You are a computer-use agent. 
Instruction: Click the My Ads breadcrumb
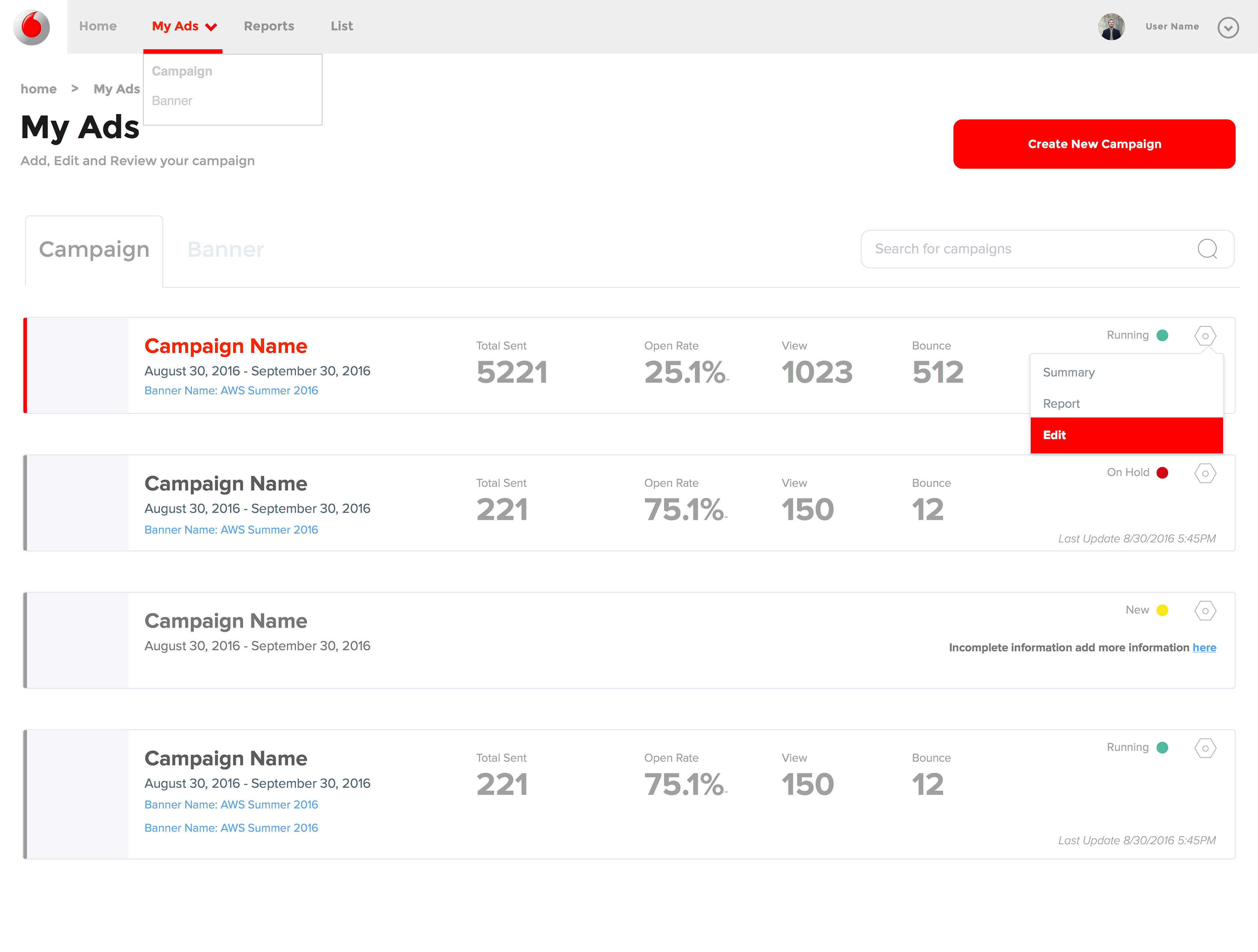tap(117, 89)
